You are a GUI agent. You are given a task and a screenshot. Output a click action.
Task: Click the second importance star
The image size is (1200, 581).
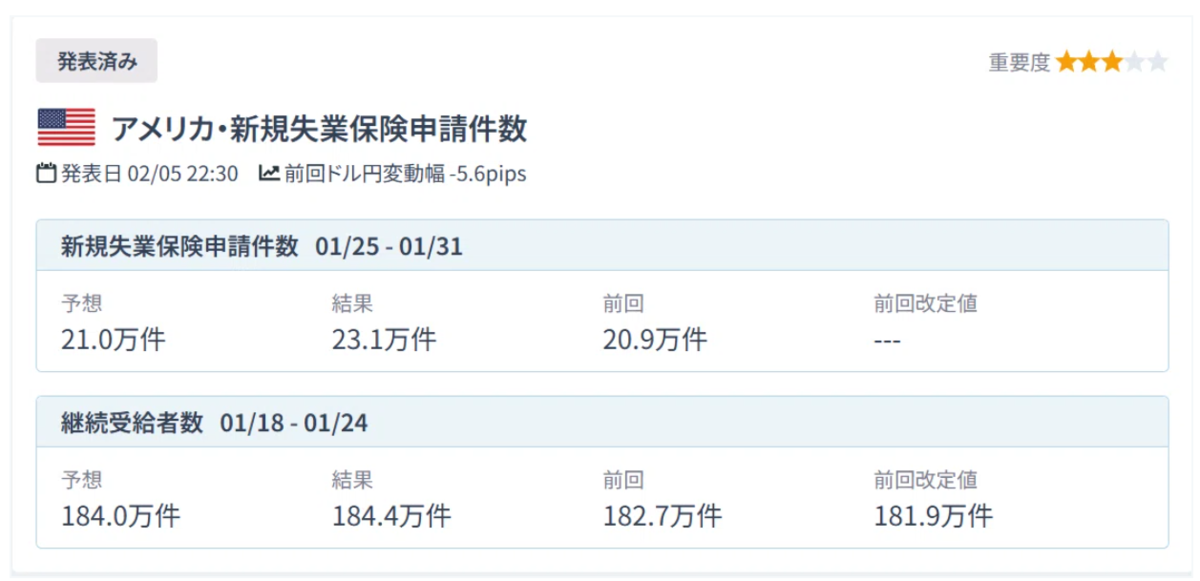click(1089, 62)
